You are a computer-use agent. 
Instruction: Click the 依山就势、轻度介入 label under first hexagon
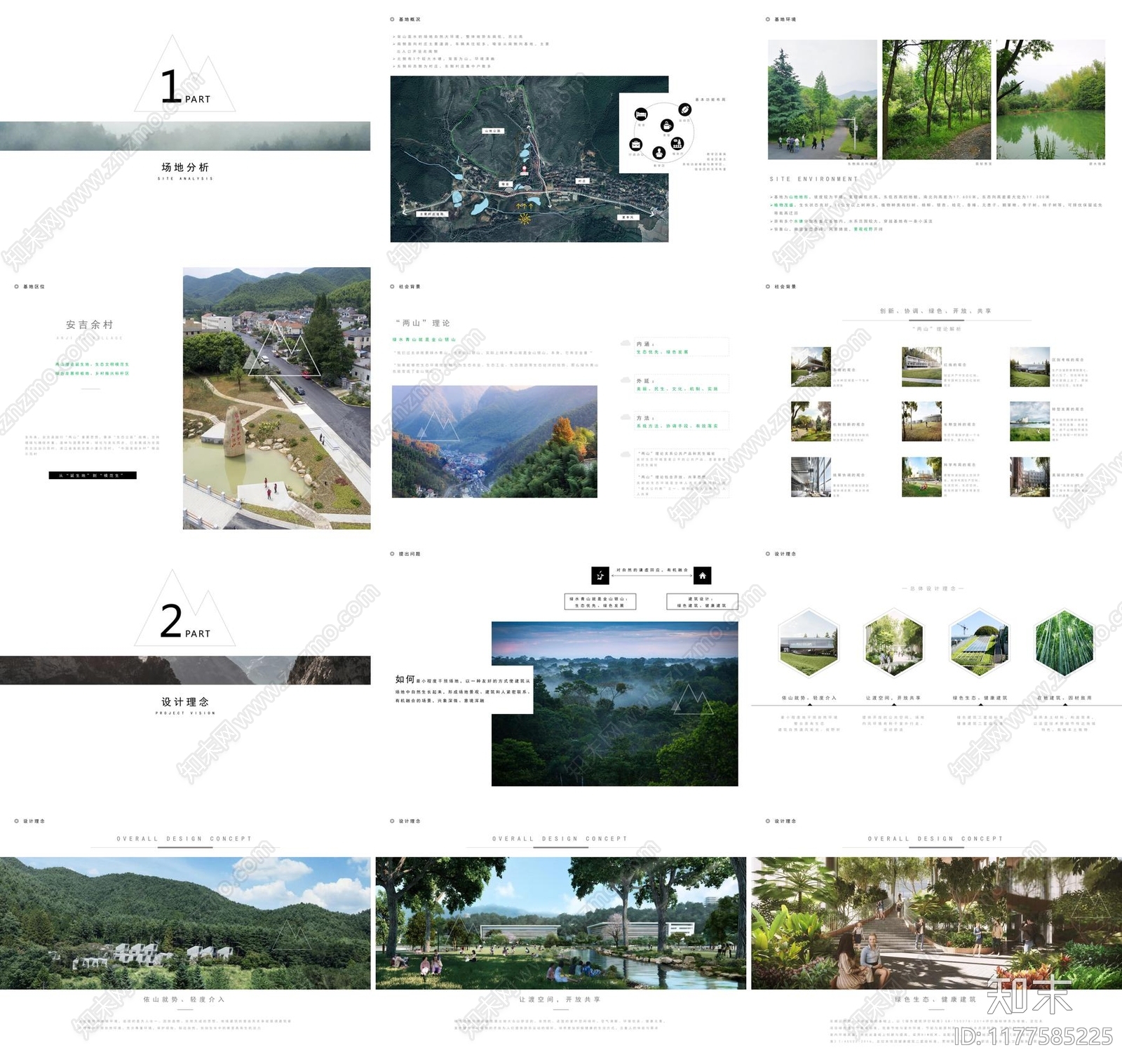809,698
